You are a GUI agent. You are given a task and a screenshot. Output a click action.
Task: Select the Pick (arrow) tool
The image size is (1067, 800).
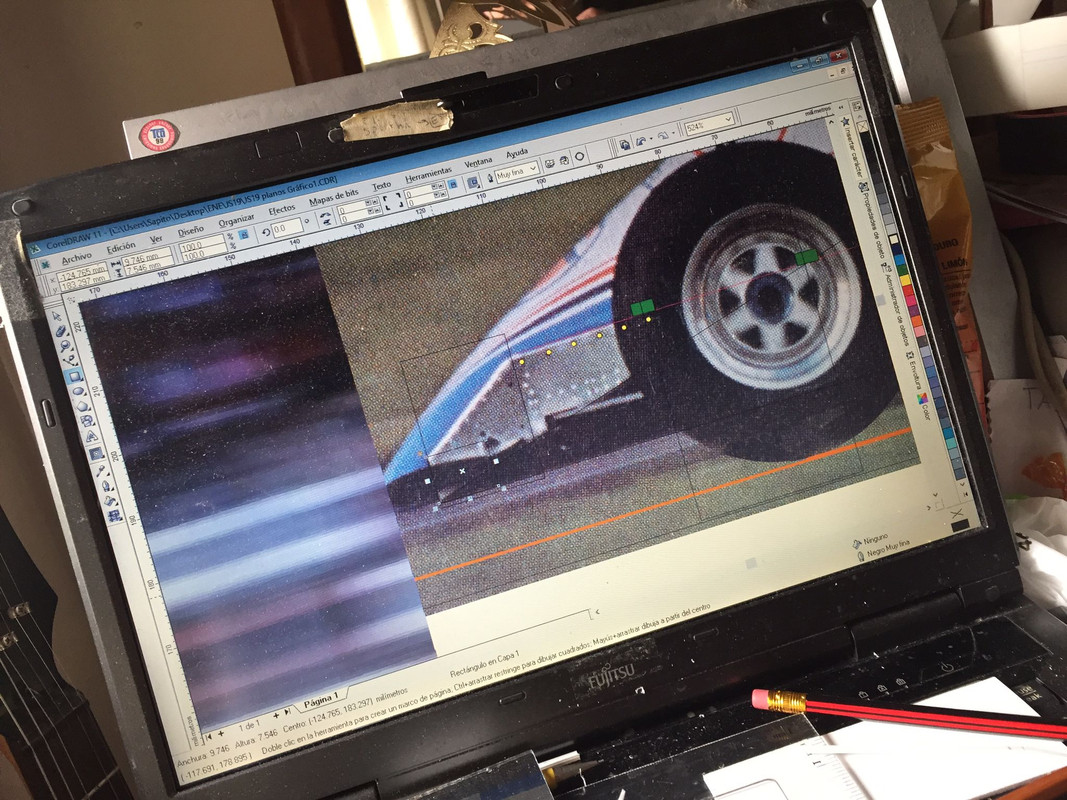click(x=56, y=316)
